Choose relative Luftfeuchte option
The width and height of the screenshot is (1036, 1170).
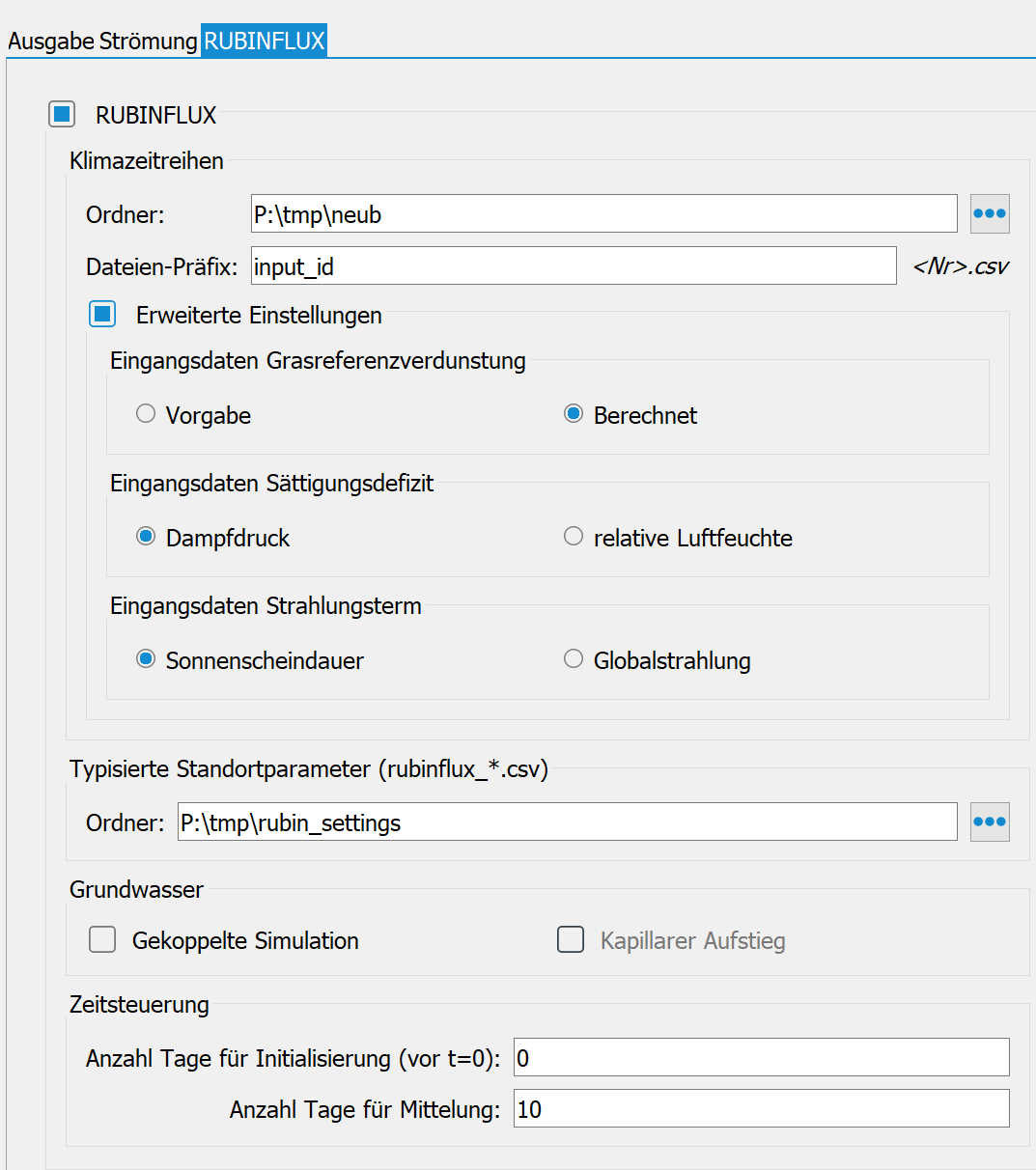tap(574, 538)
